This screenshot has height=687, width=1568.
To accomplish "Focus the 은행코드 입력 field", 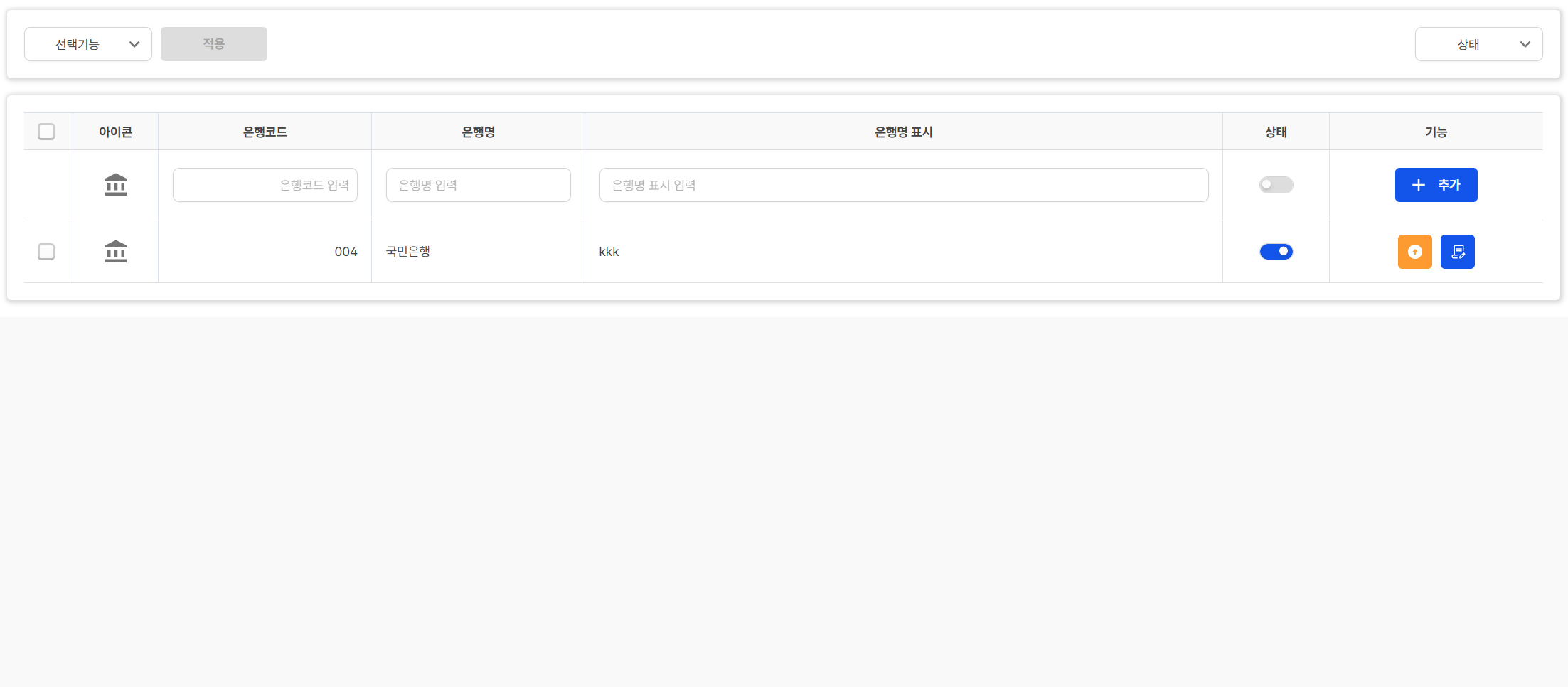I will (x=265, y=185).
